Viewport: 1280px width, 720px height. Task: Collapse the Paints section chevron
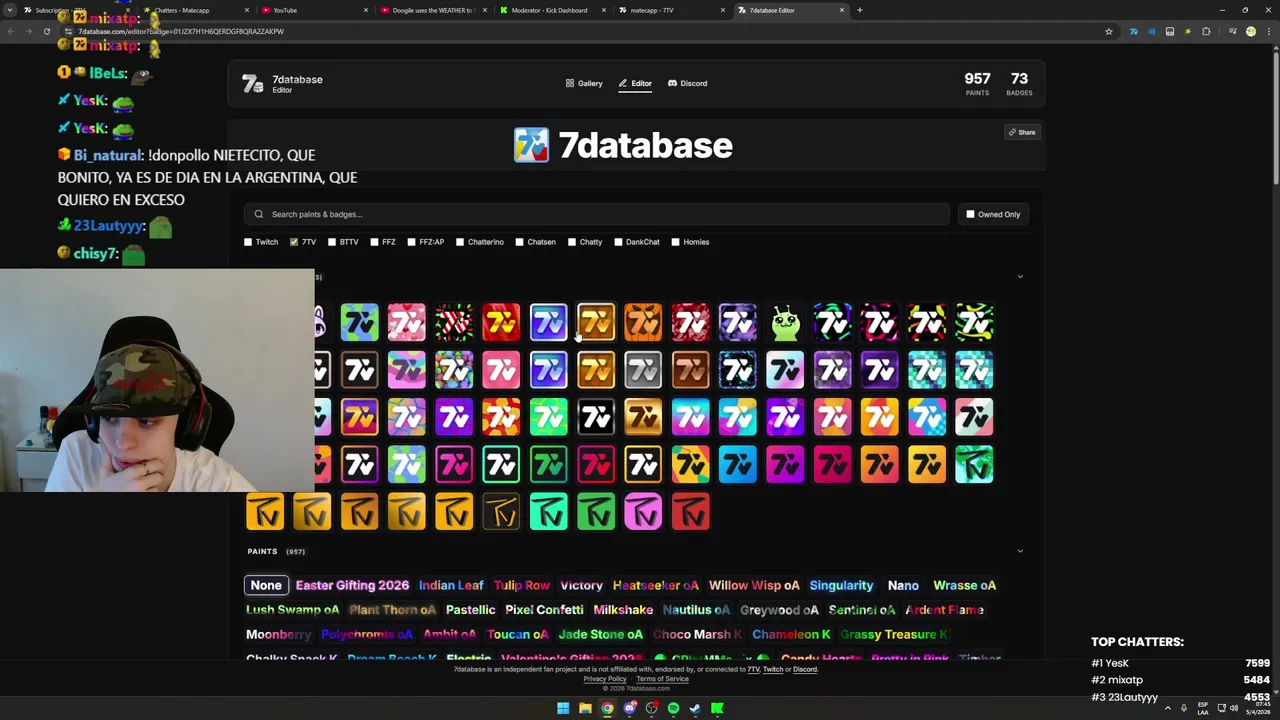pyautogui.click(x=1020, y=551)
